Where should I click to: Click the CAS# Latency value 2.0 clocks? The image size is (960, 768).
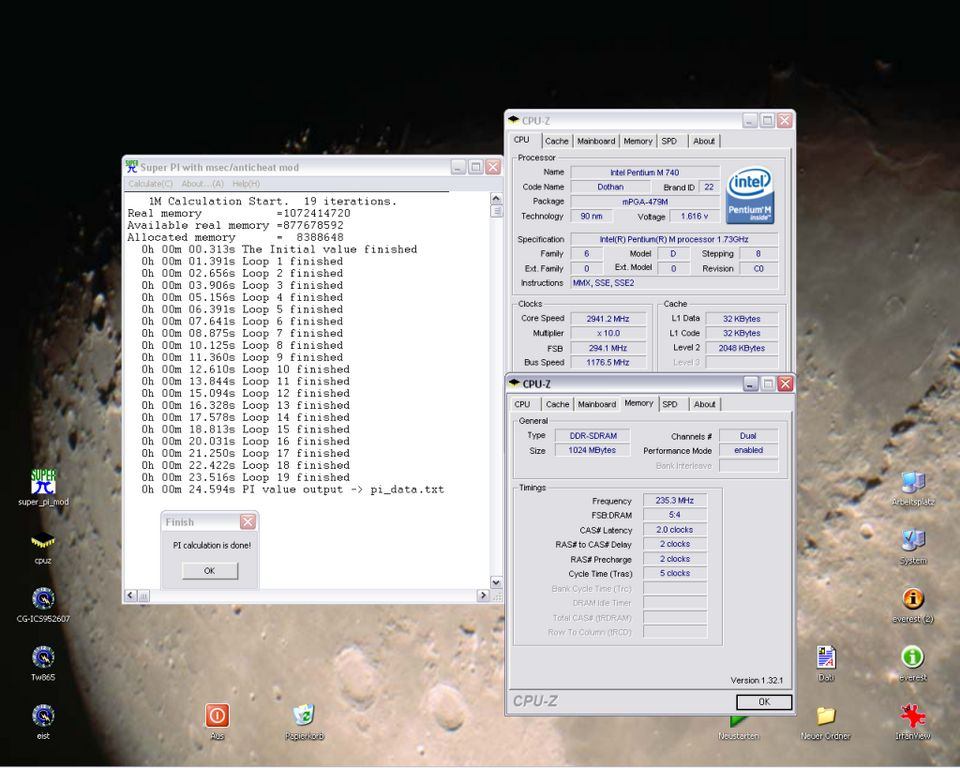(x=675, y=530)
